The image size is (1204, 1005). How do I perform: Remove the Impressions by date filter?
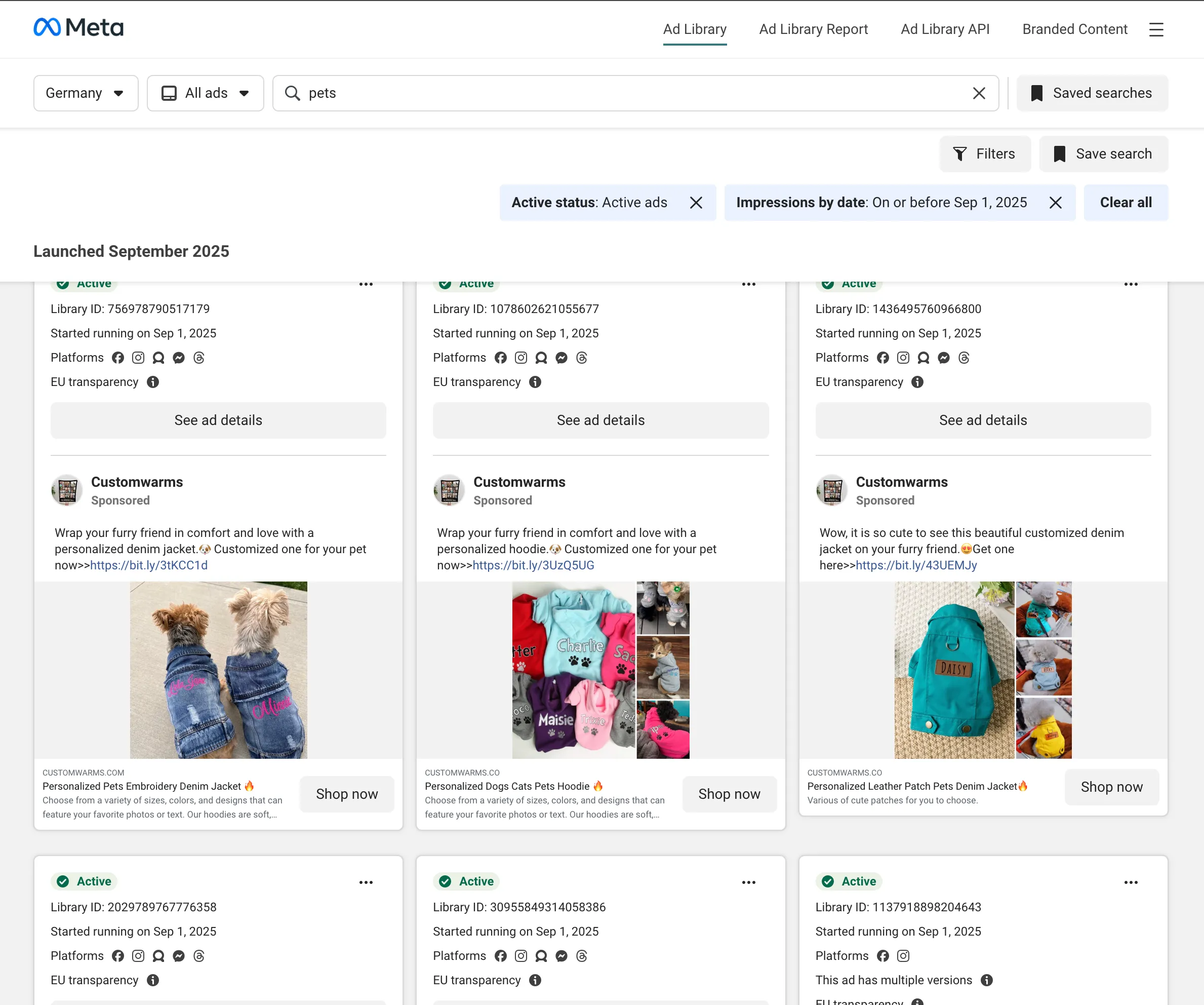[x=1055, y=203]
